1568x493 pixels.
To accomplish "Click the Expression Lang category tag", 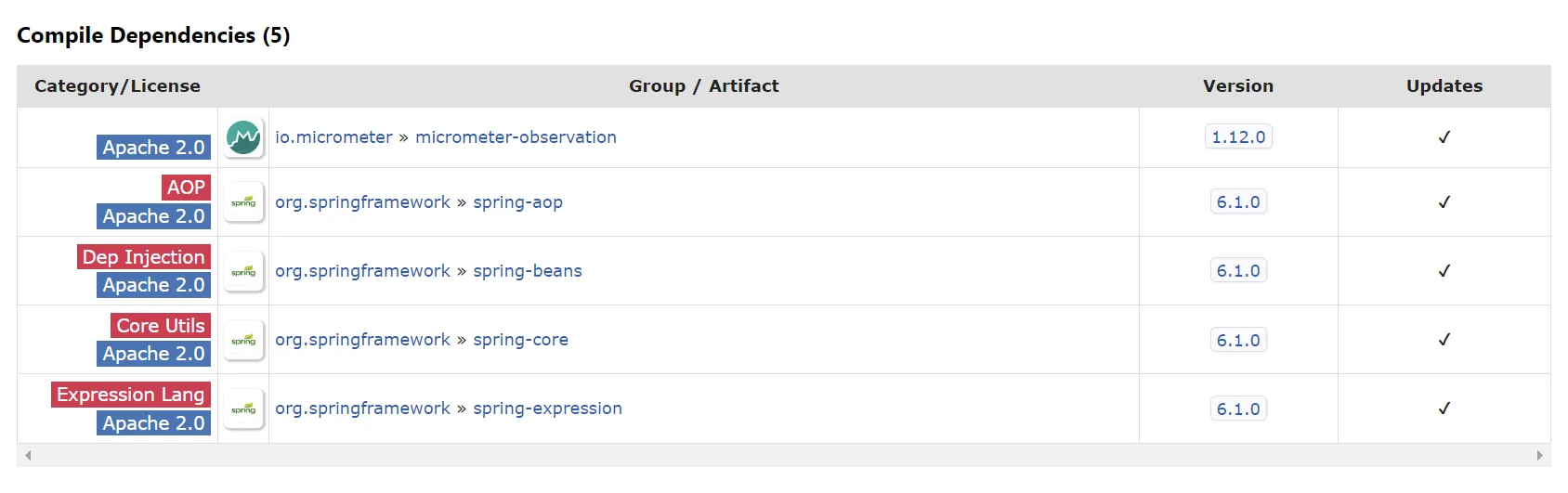I will click(130, 395).
